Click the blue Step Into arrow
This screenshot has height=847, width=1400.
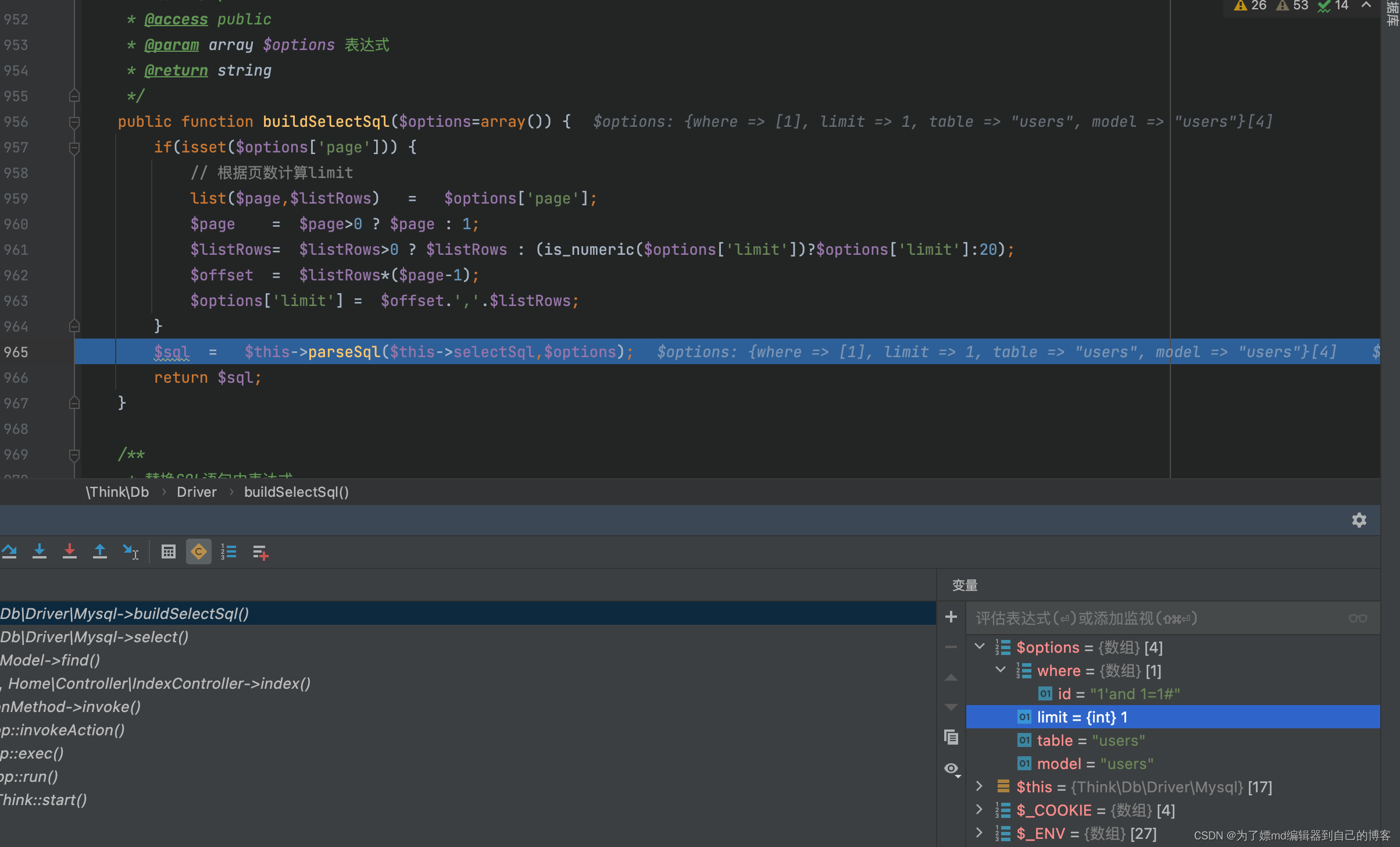point(40,551)
